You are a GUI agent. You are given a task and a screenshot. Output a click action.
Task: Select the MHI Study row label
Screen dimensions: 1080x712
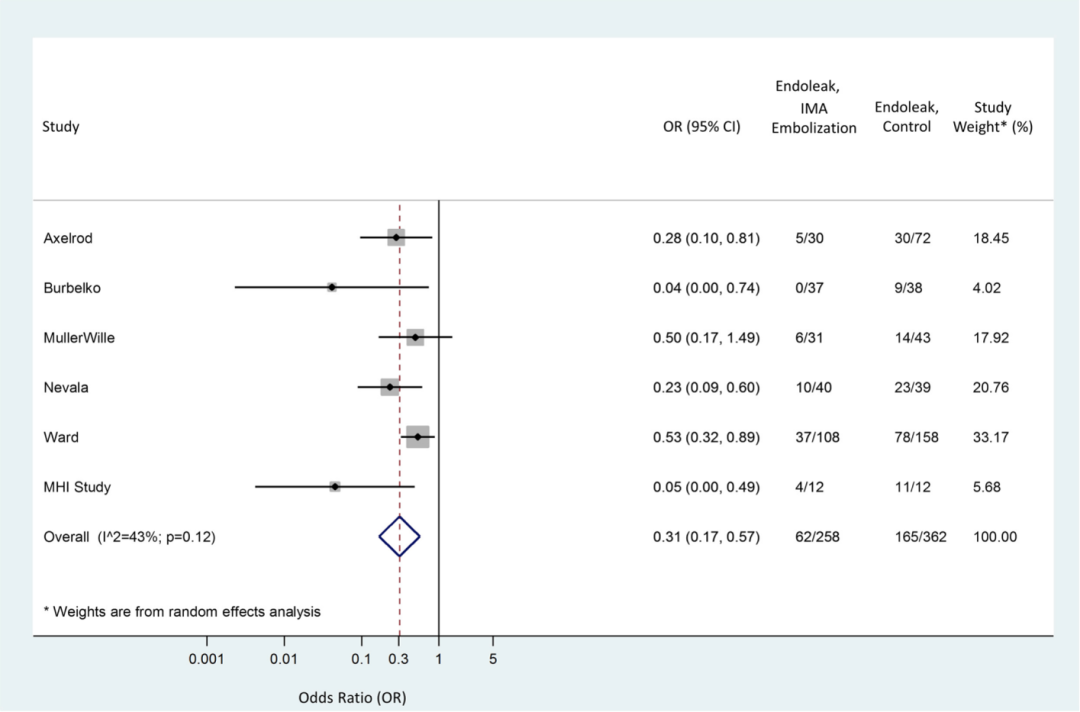pos(77,488)
